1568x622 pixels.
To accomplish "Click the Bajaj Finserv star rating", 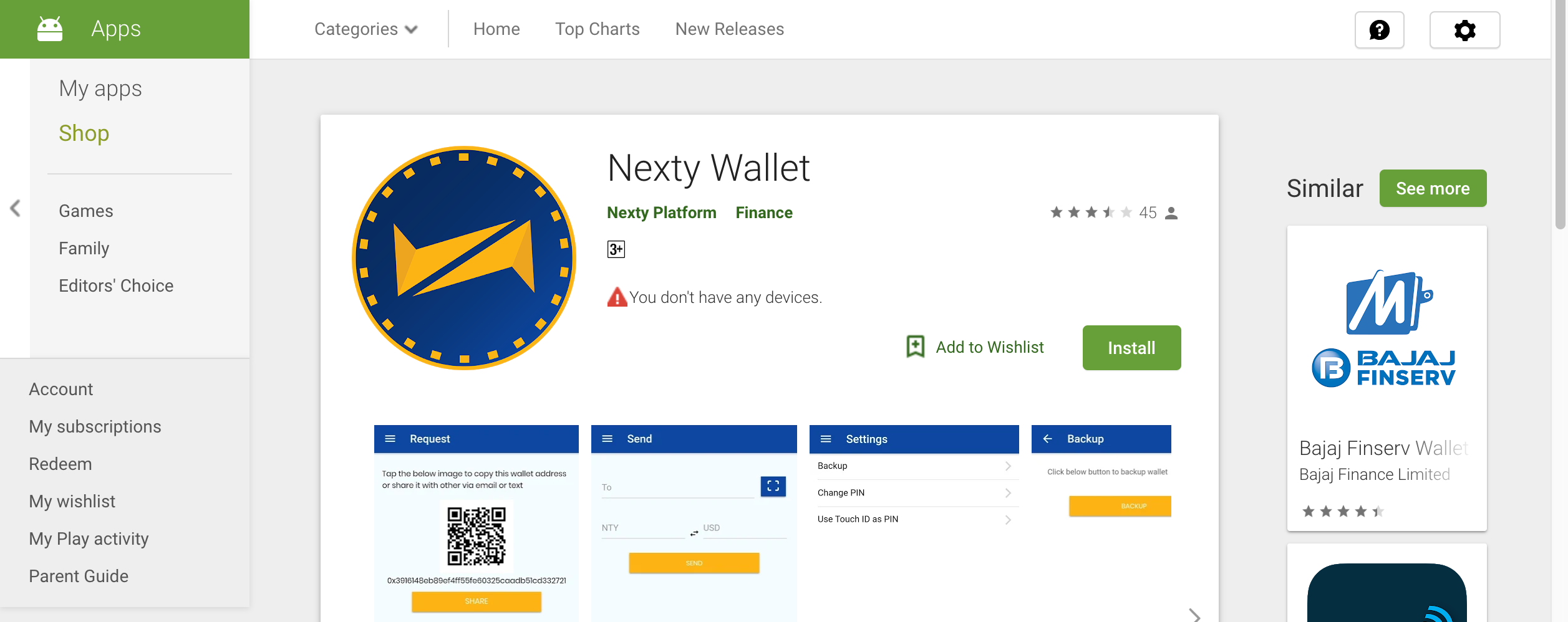I will click(x=1343, y=512).
